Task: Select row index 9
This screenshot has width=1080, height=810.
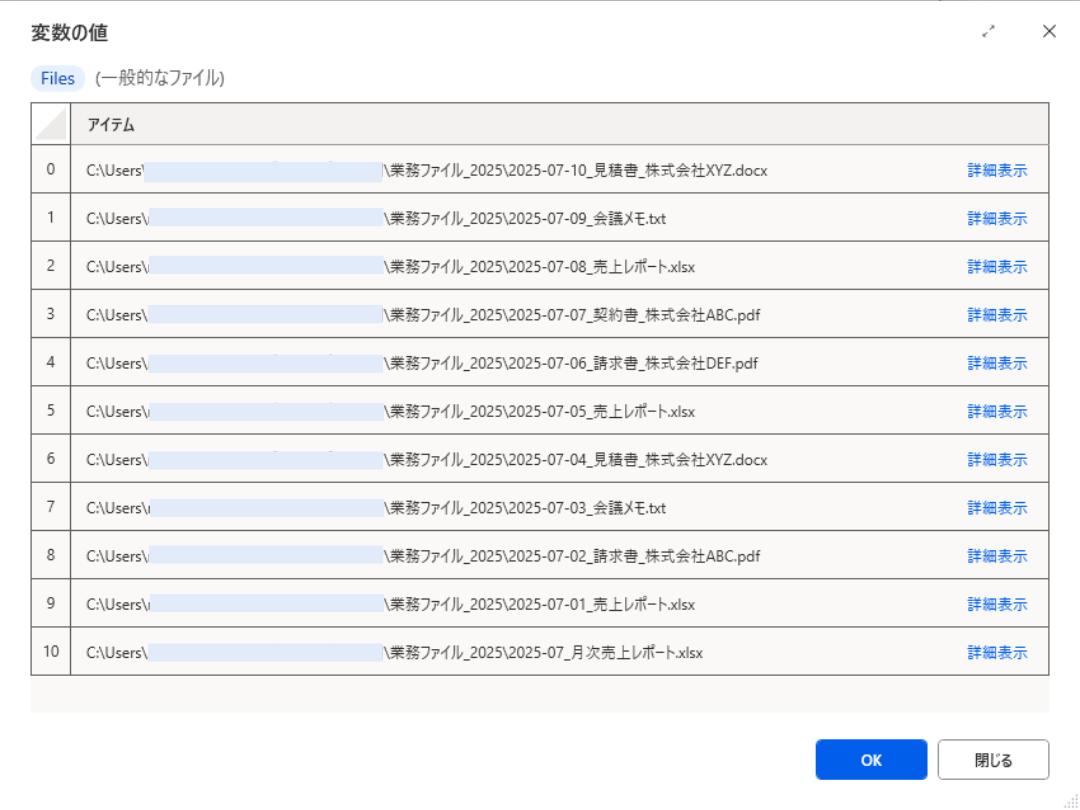Action: [x=51, y=603]
